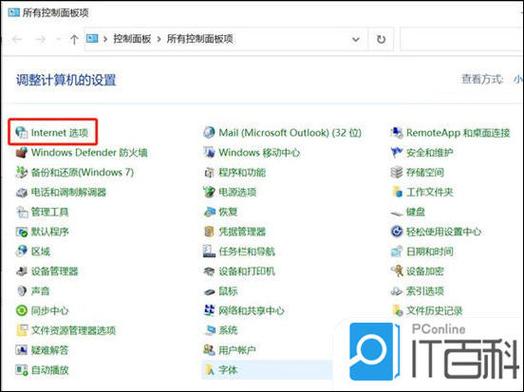Screen dimensions: 524x392
Task: Open the 工作文件夹 link
Action: click(x=430, y=192)
